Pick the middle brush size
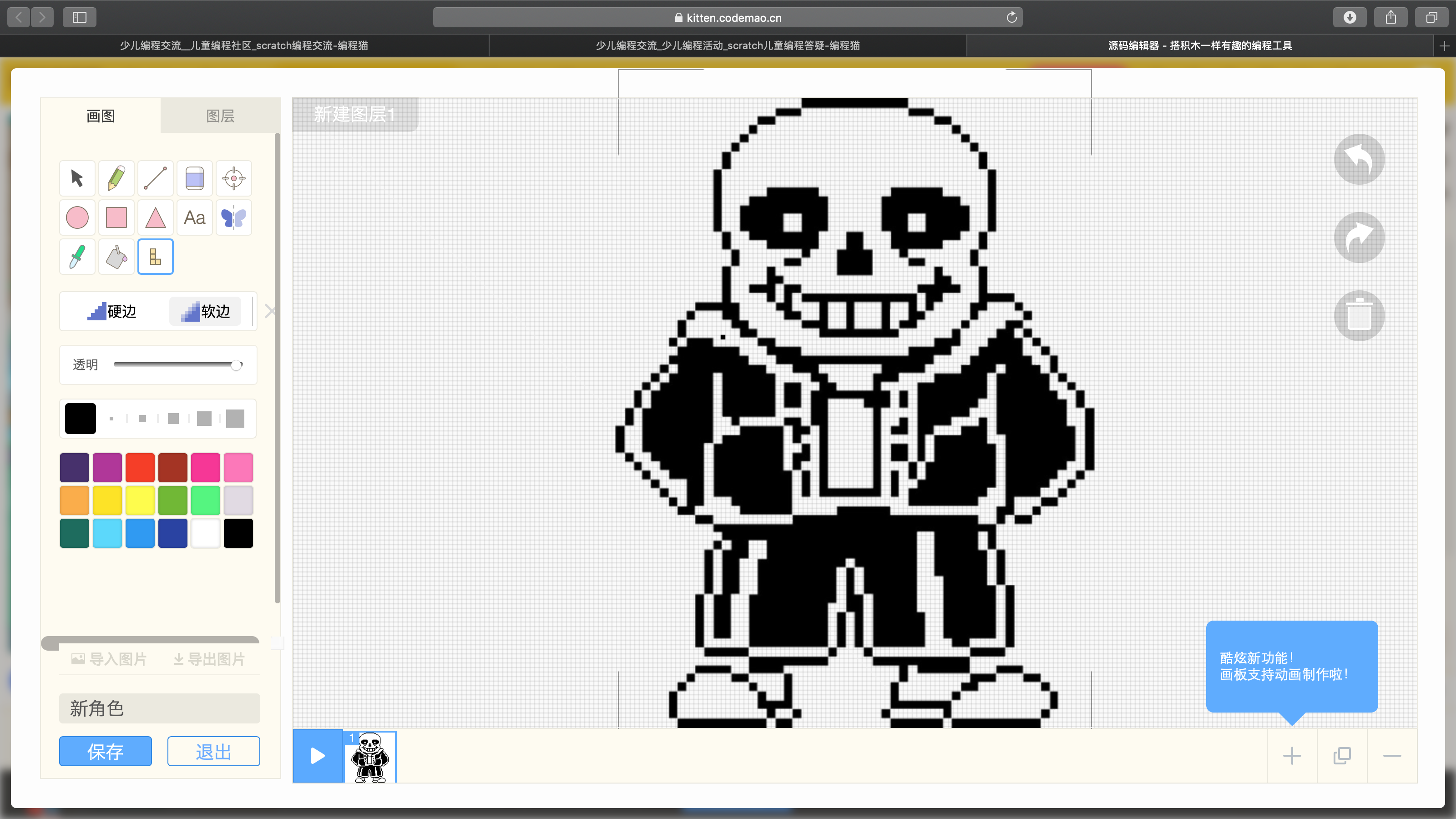 (x=173, y=419)
